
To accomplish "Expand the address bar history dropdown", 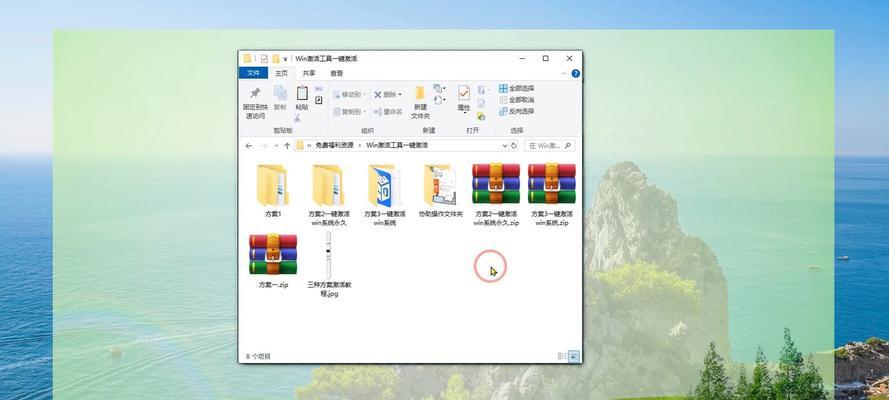I will (505, 146).
